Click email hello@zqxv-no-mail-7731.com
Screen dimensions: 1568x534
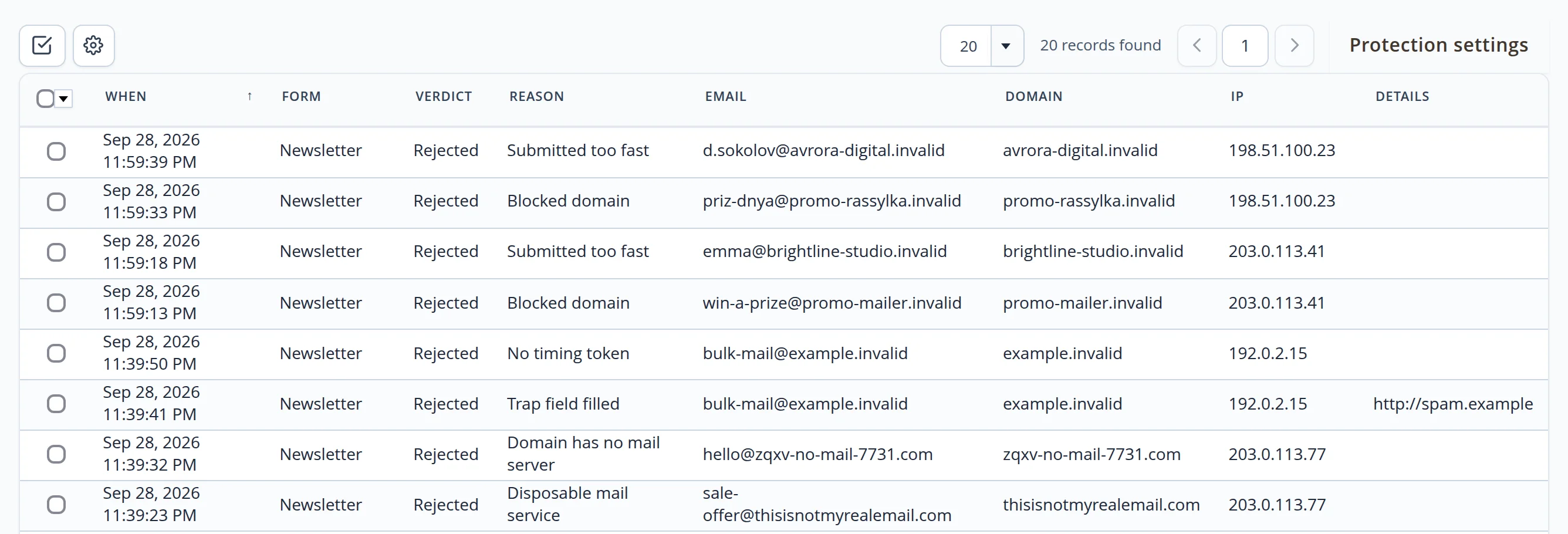click(817, 454)
